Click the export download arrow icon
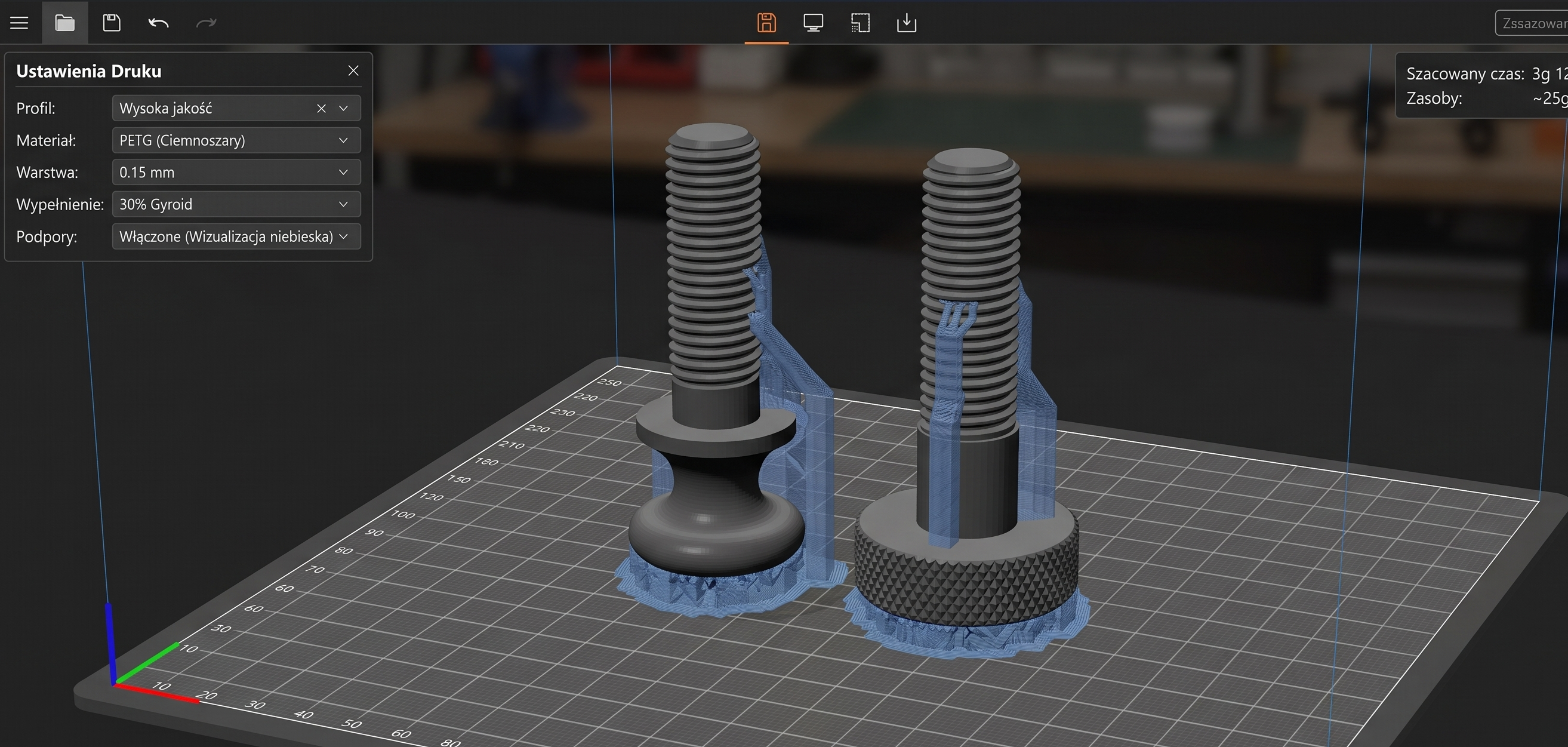The image size is (1568, 747). click(906, 23)
